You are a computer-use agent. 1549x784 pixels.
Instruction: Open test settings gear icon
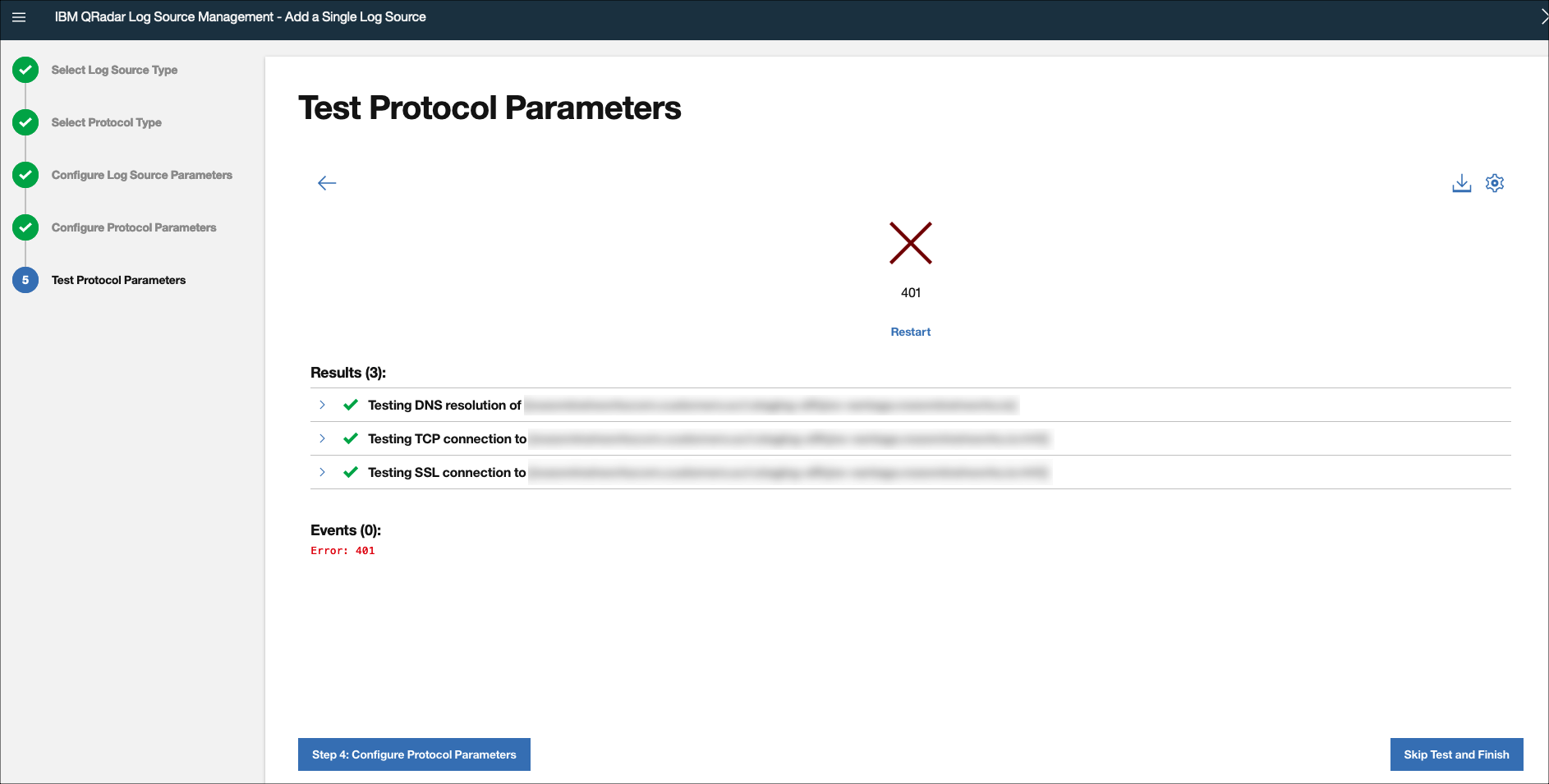coord(1495,183)
